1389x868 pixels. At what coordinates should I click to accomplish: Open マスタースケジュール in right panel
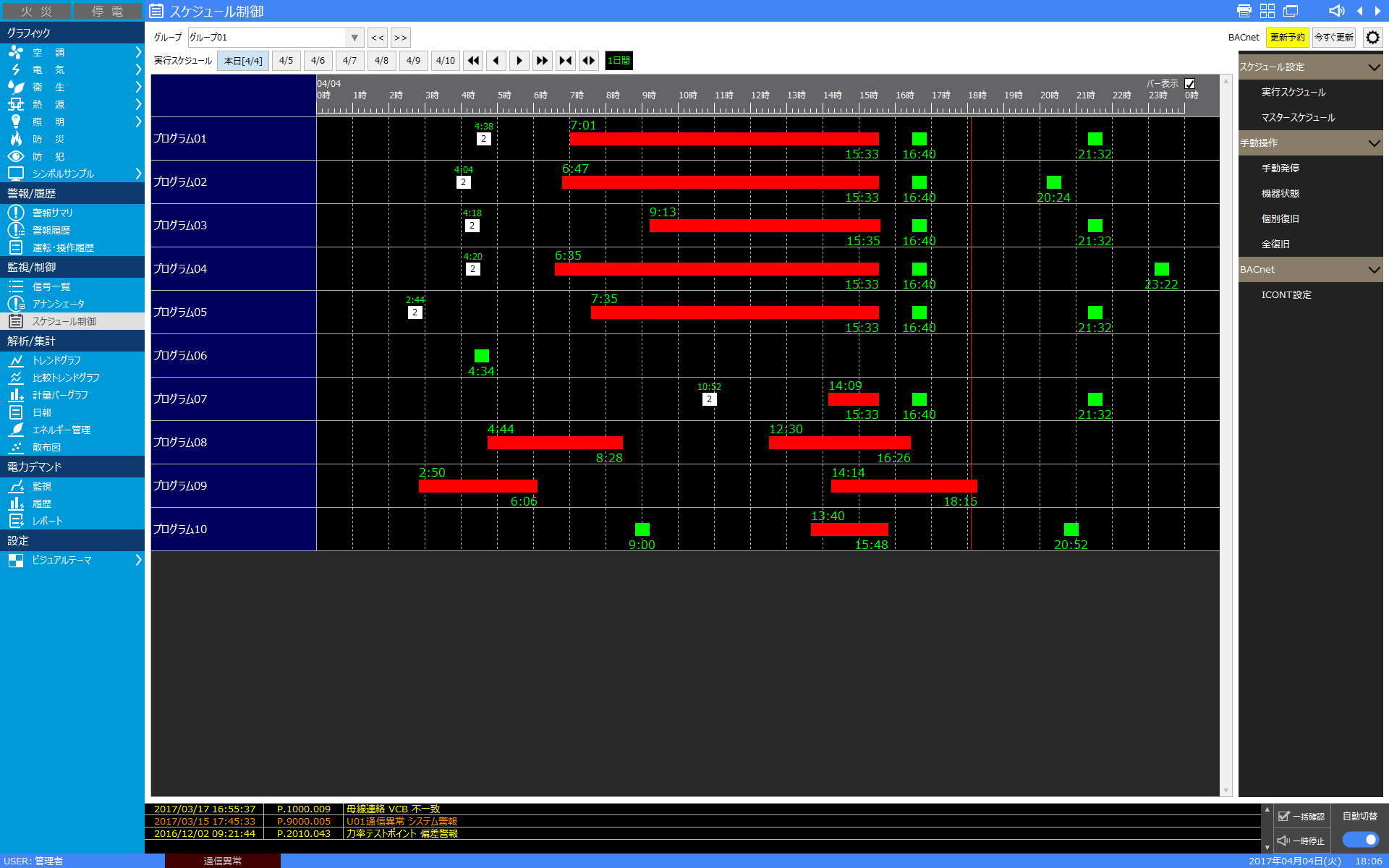[x=1299, y=117]
